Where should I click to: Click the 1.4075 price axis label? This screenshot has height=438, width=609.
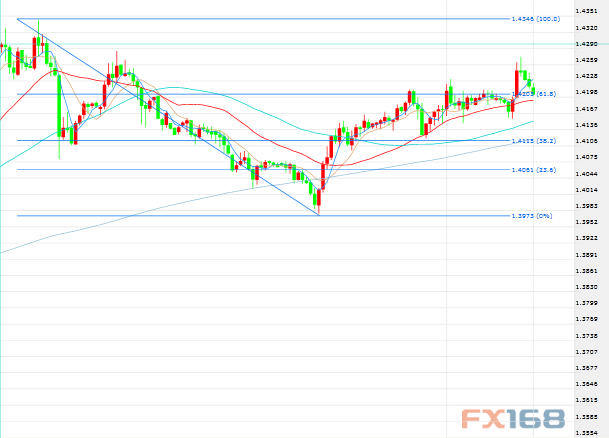586,157
